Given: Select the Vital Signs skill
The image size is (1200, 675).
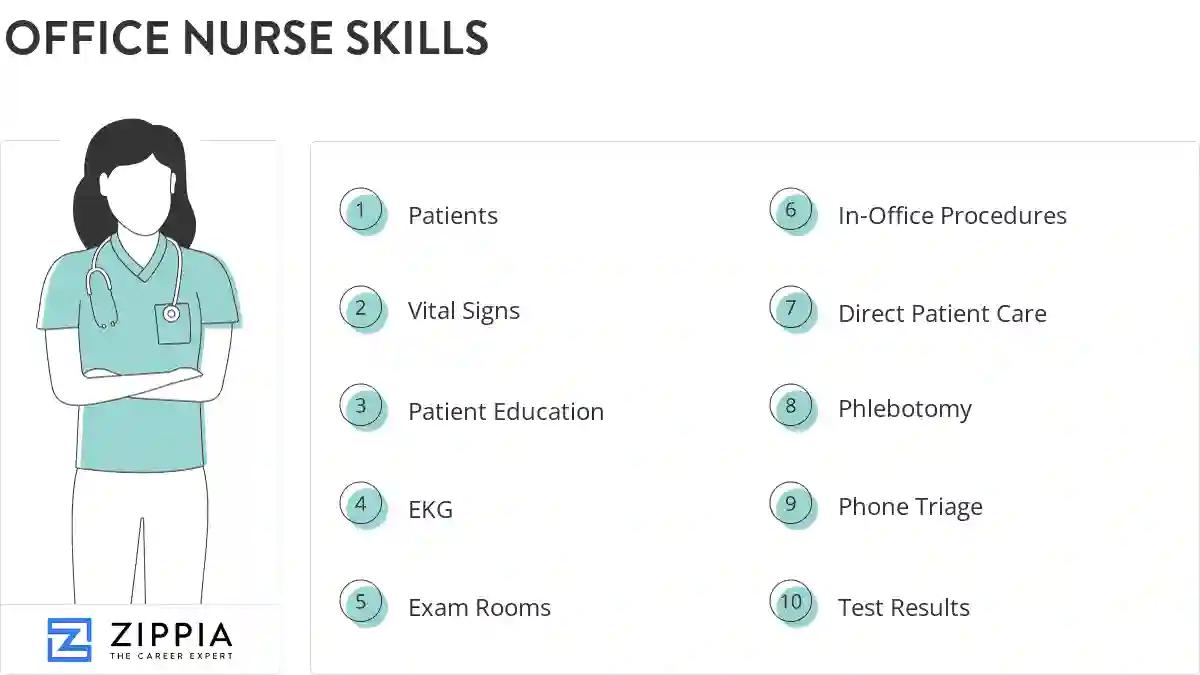Looking at the screenshot, I should tap(464, 311).
